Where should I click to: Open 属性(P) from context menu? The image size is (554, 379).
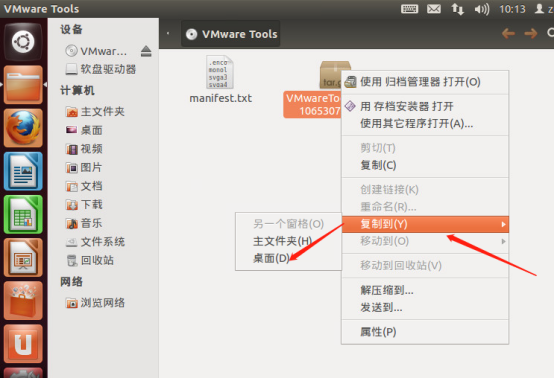coord(425,332)
